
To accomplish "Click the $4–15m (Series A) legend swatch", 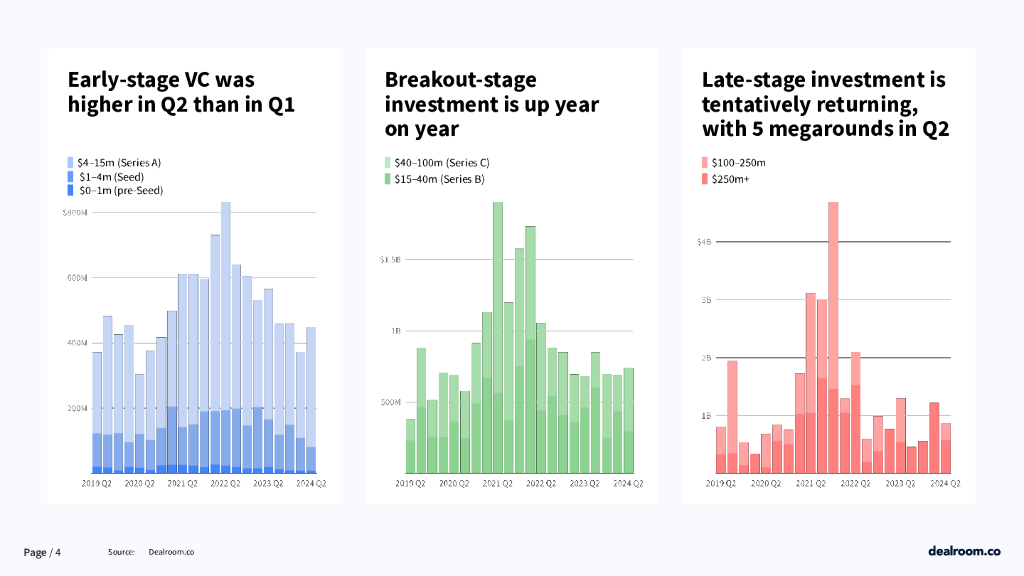I will click(x=70, y=162).
